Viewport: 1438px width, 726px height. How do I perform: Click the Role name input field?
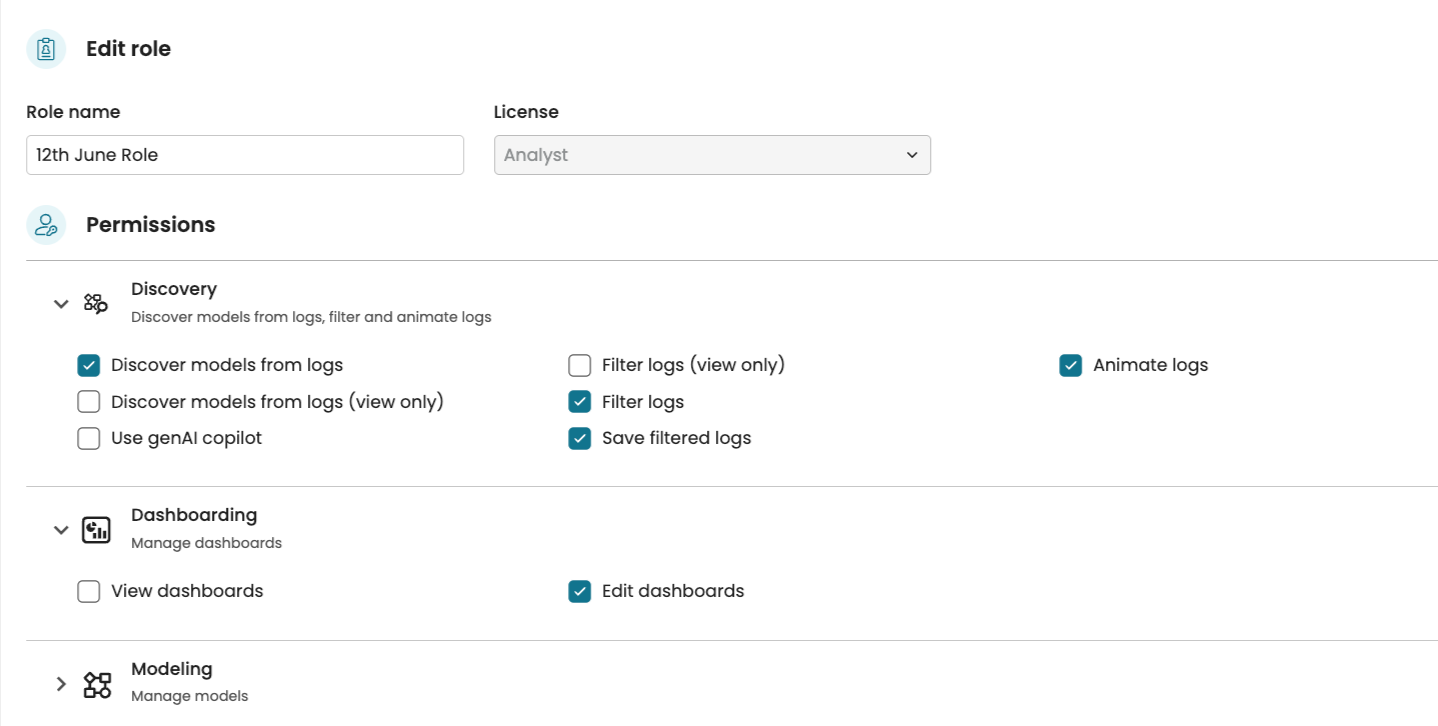tap(245, 155)
